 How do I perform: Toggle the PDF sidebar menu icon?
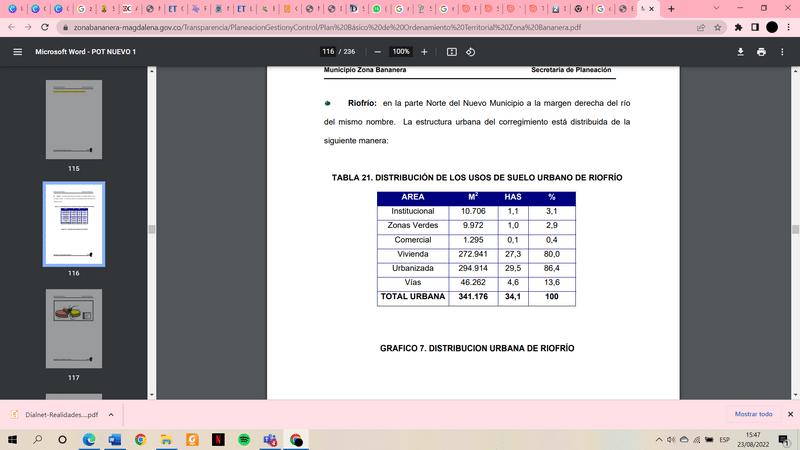coord(17,52)
